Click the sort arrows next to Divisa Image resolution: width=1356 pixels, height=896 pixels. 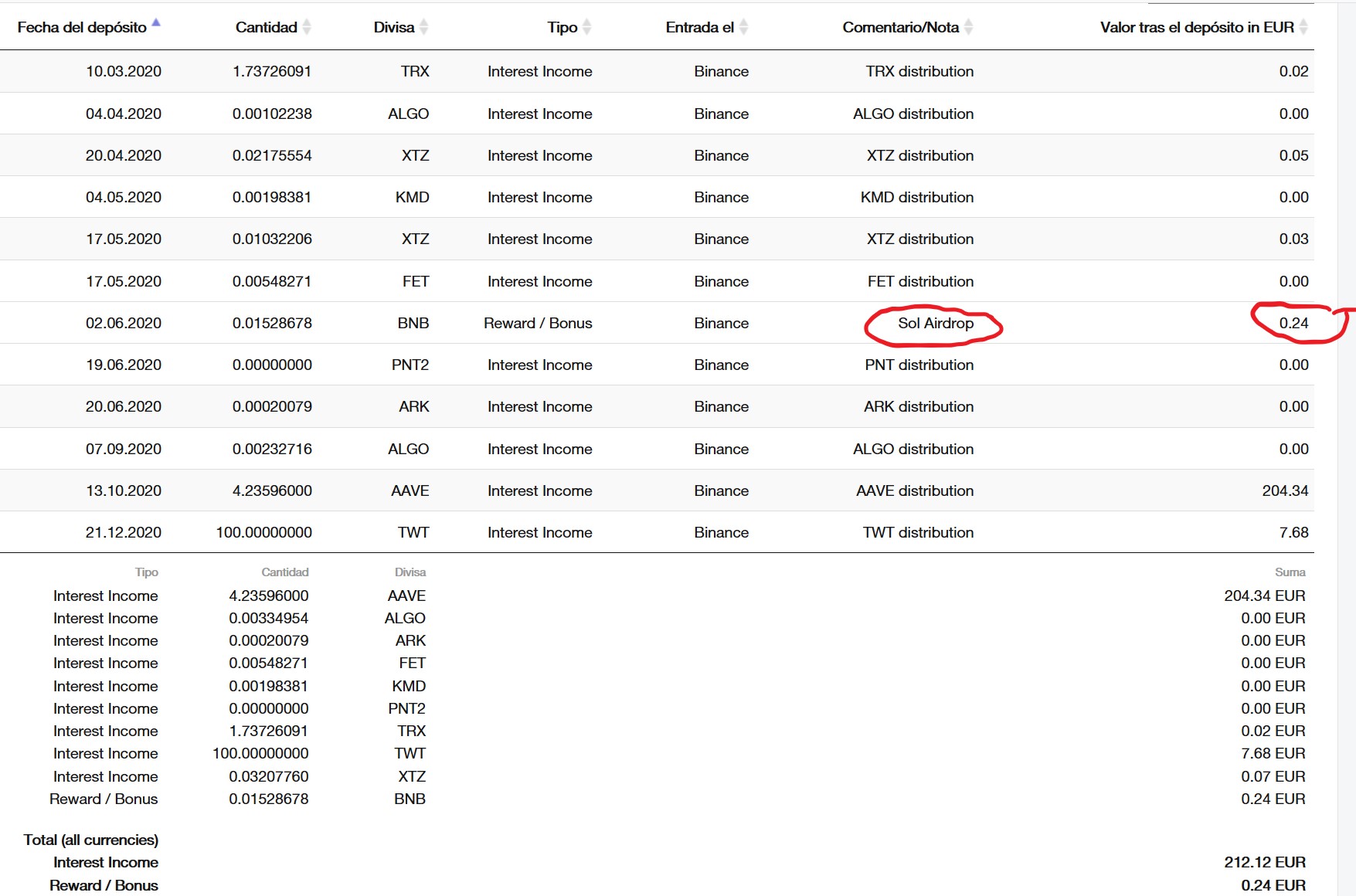click(423, 27)
